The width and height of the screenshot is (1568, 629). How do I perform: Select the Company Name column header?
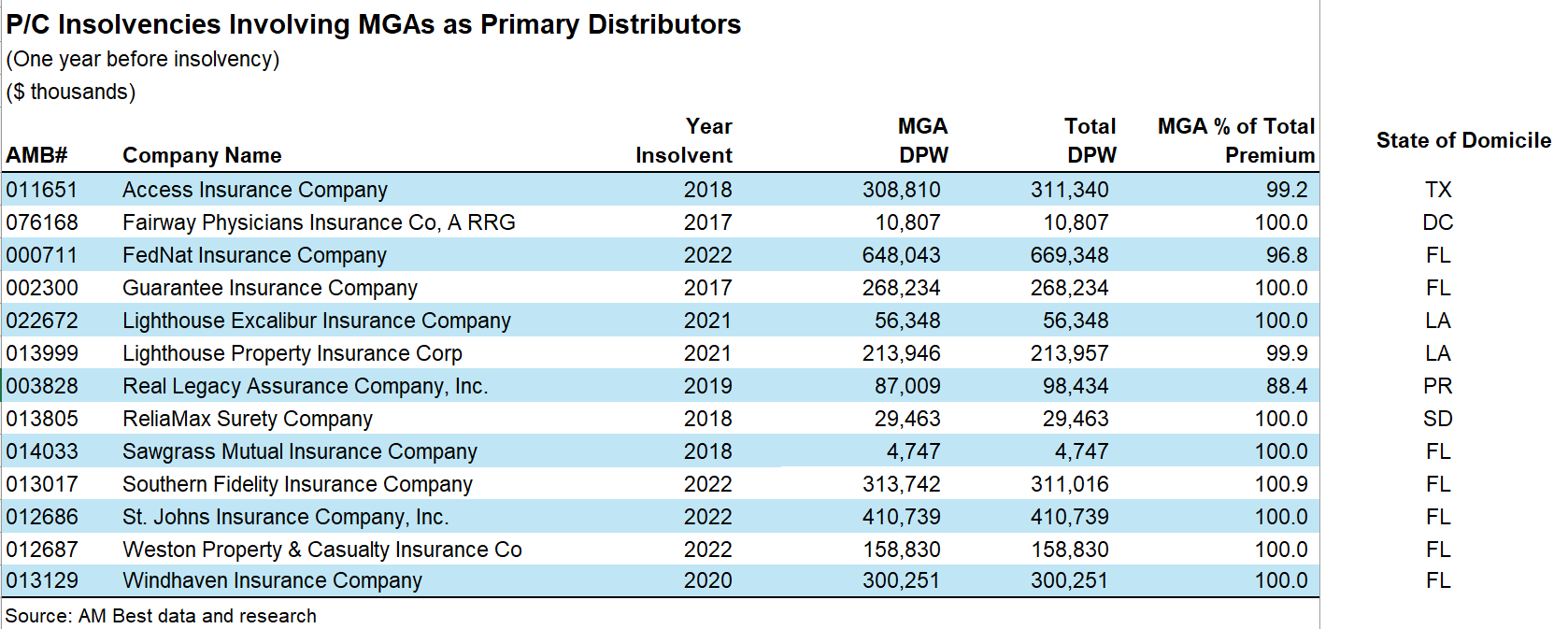coord(202,155)
